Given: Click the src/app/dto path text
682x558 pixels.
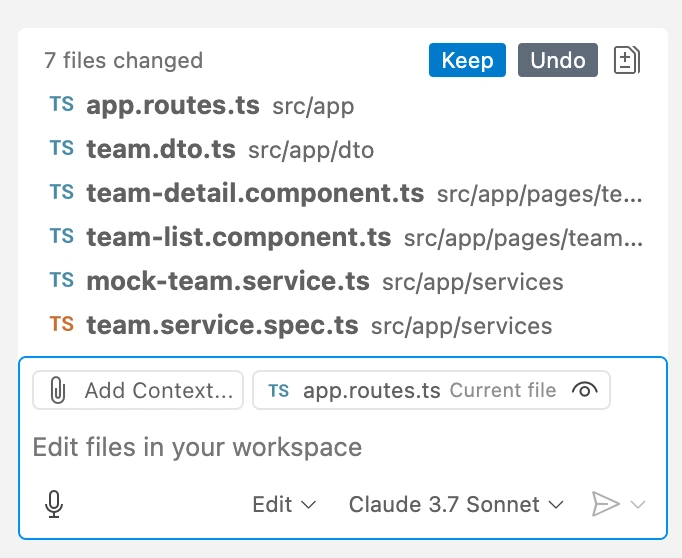Looking at the screenshot, I should [x=311, y=150].
